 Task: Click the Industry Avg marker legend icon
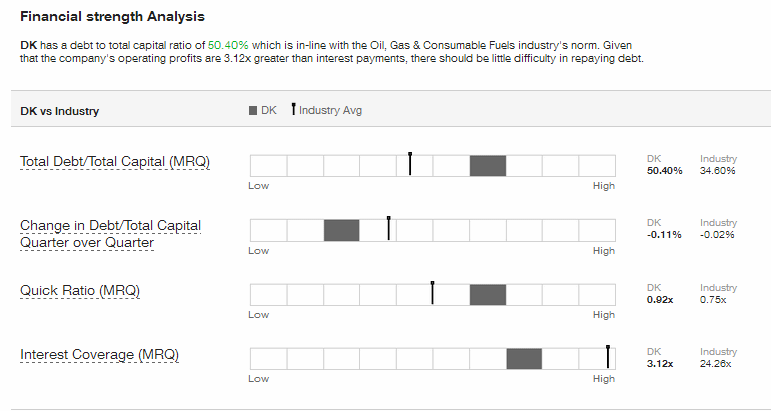(294, 109)
